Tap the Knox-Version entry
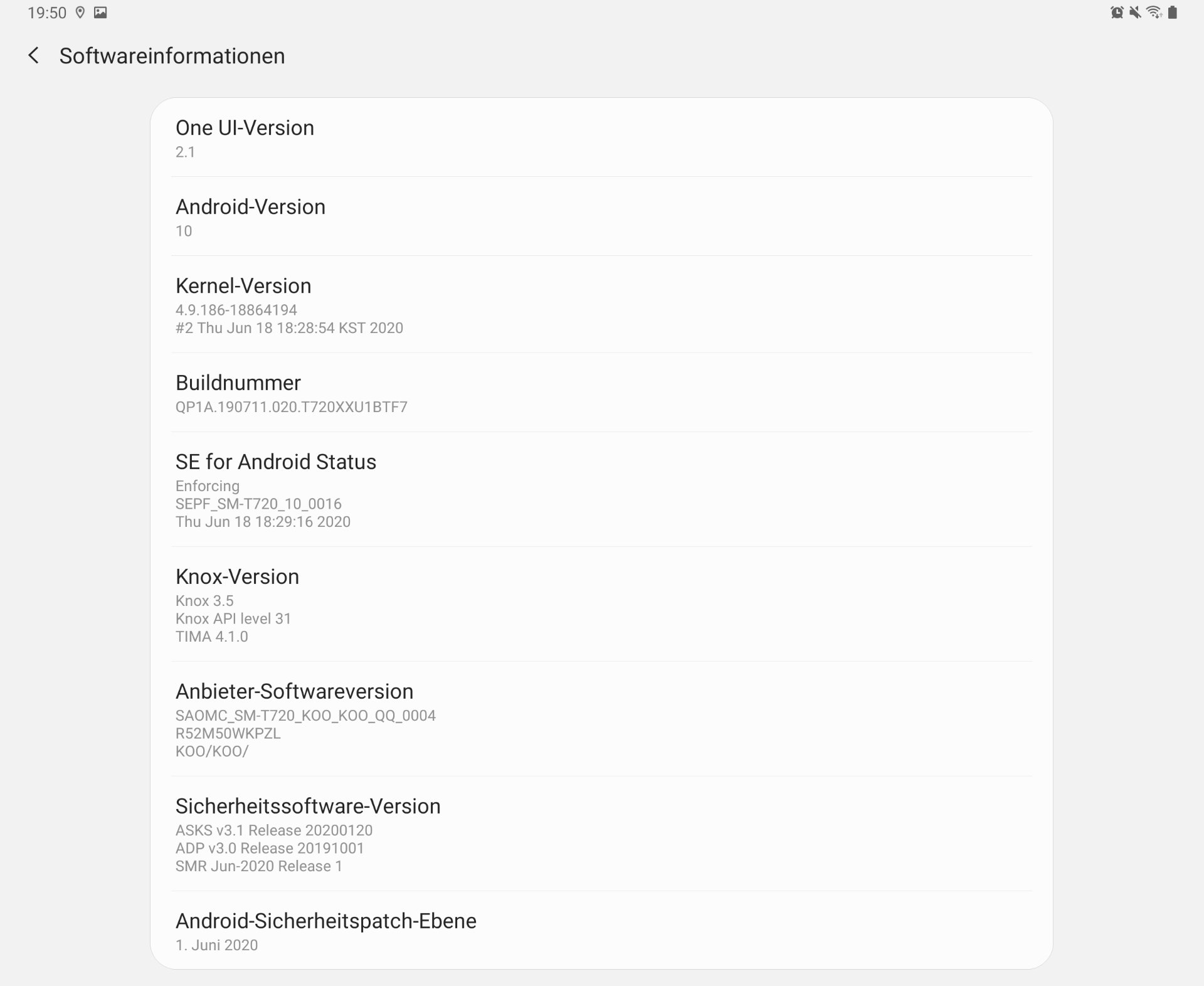Viewport: 1204px width, 986px height. click(601, 605)
